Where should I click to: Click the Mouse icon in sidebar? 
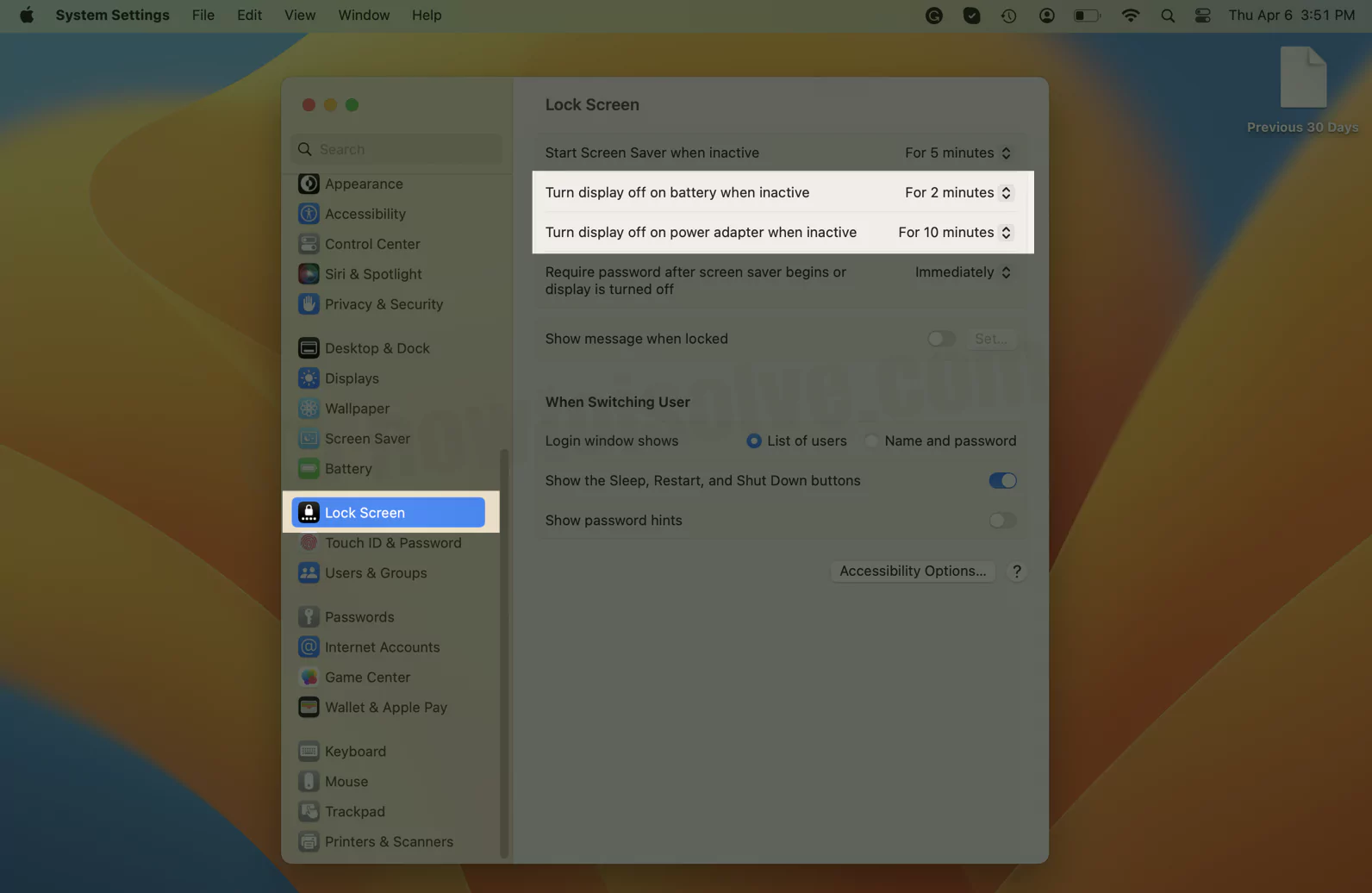point(309,782)
